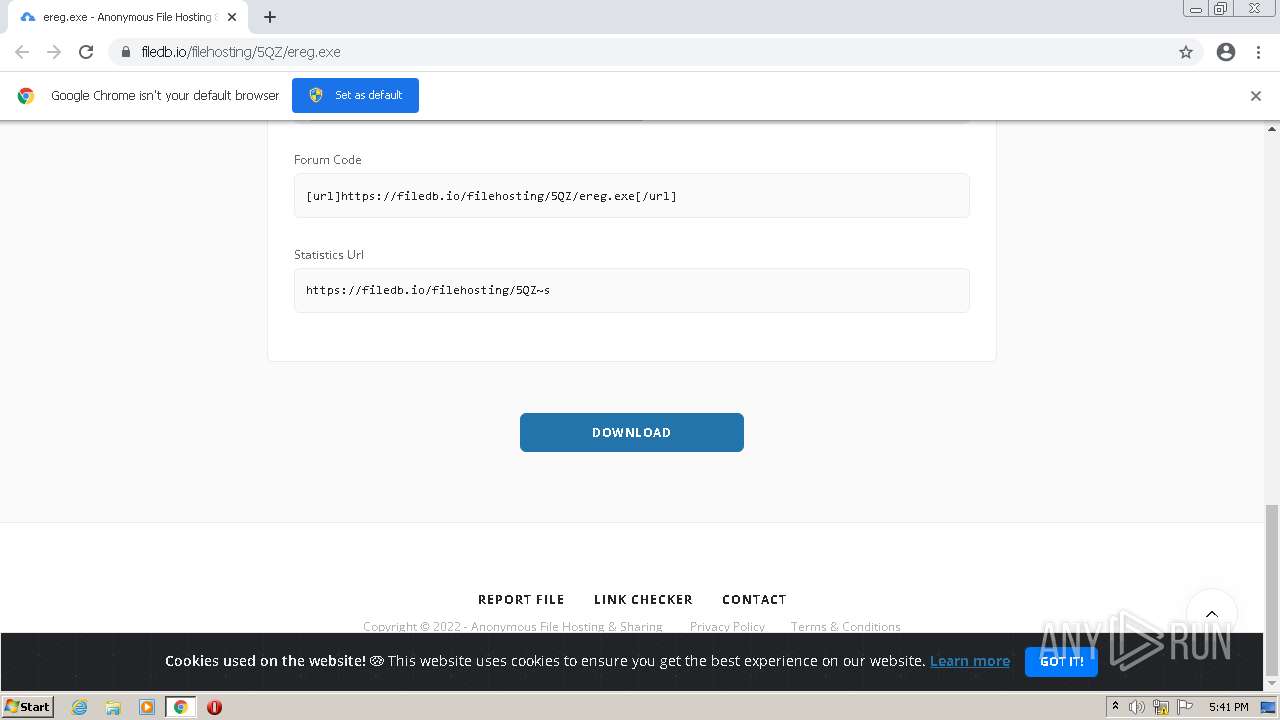Viewport: 1280px width, 720px height.
Task: Click the Forum Code text field
Action: click(632, 195)
